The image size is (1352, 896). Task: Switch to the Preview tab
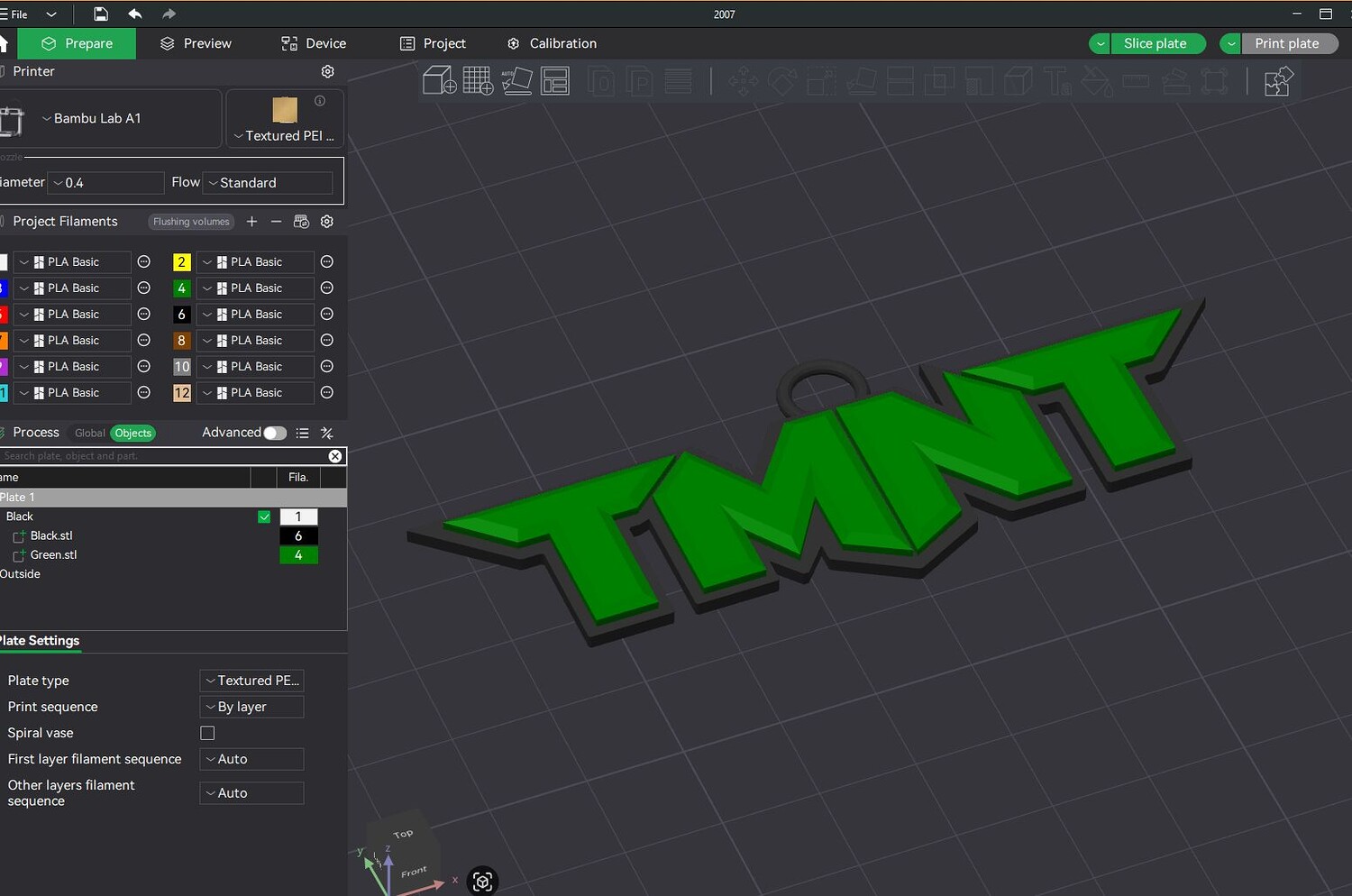tap(196, 43)
